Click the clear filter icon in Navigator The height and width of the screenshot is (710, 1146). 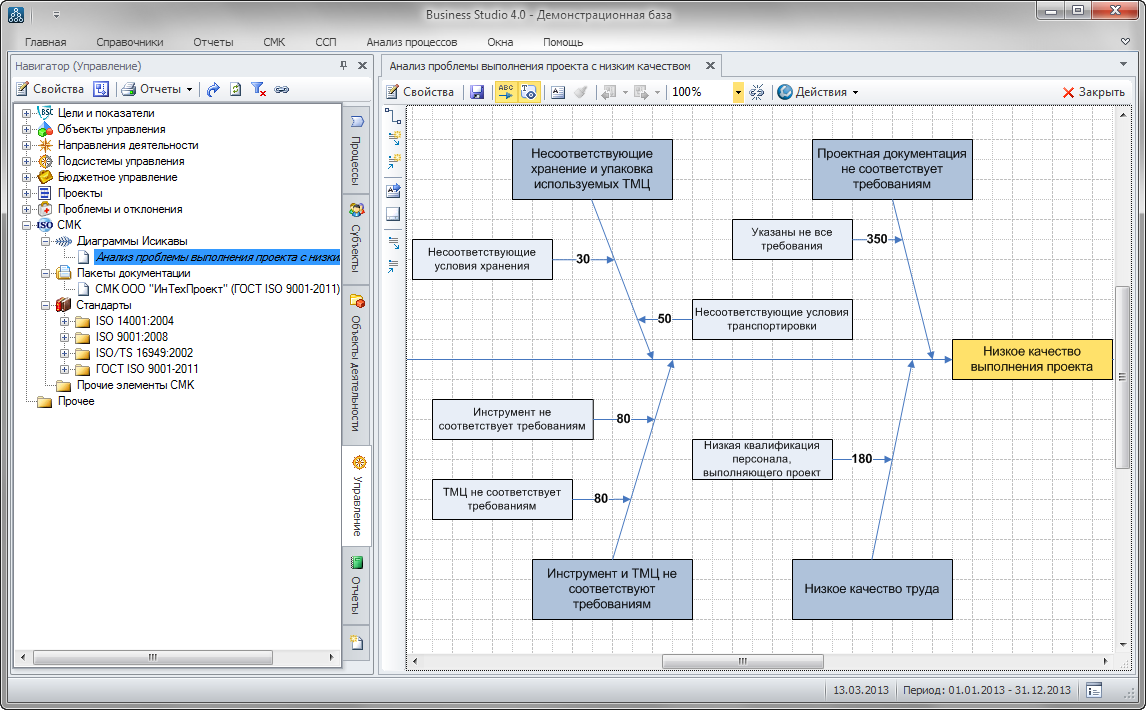pyautogui.click(x=258, y=89)
